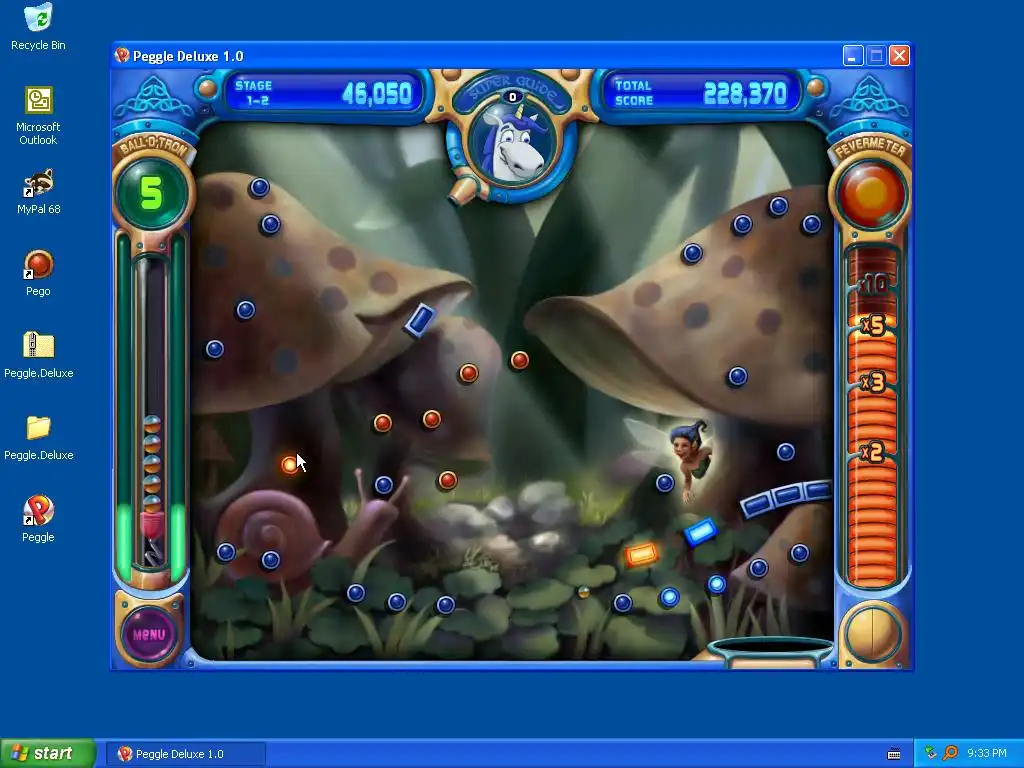Click the magnifier icon in system tray
The height and width of the screenshot is (768, 1024).
950,754
